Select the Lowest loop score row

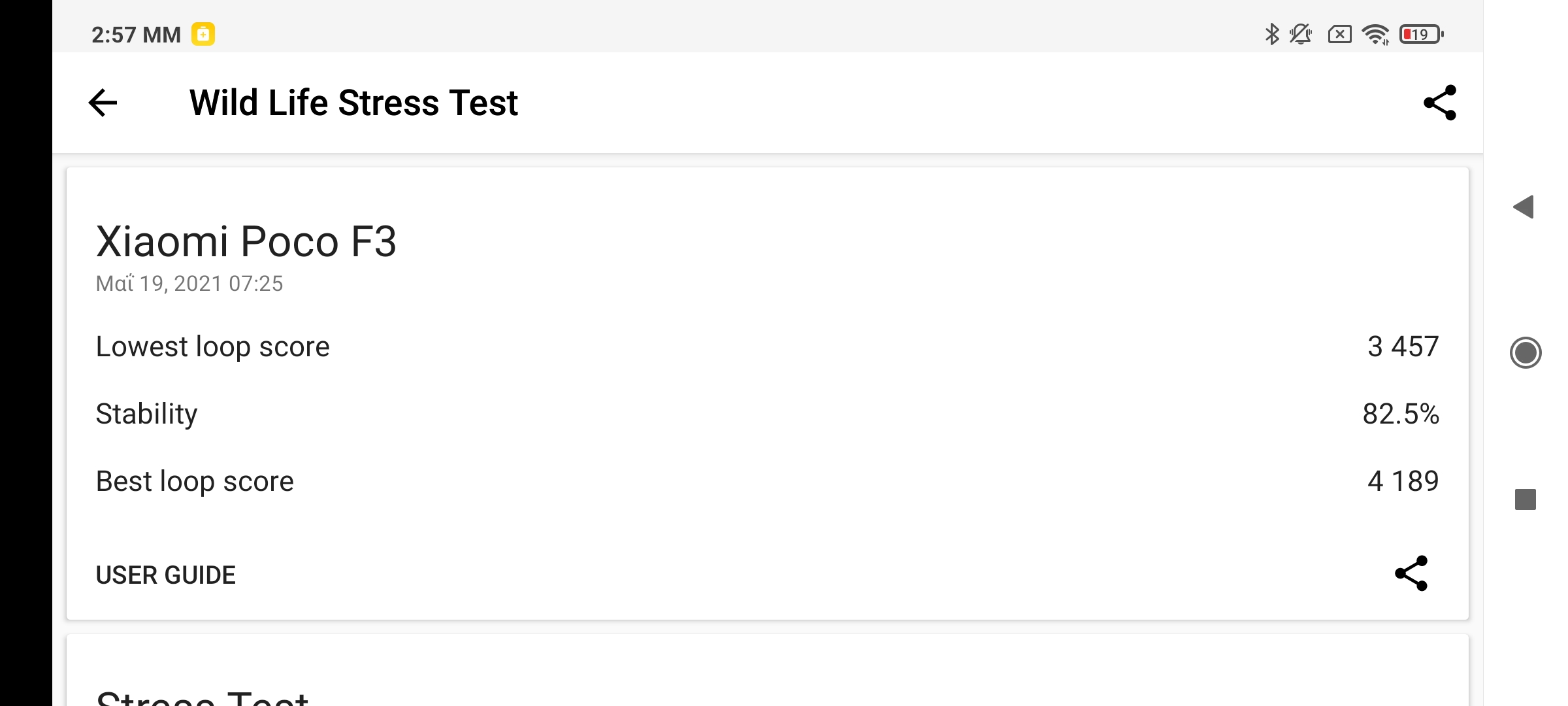pos(767,346)
